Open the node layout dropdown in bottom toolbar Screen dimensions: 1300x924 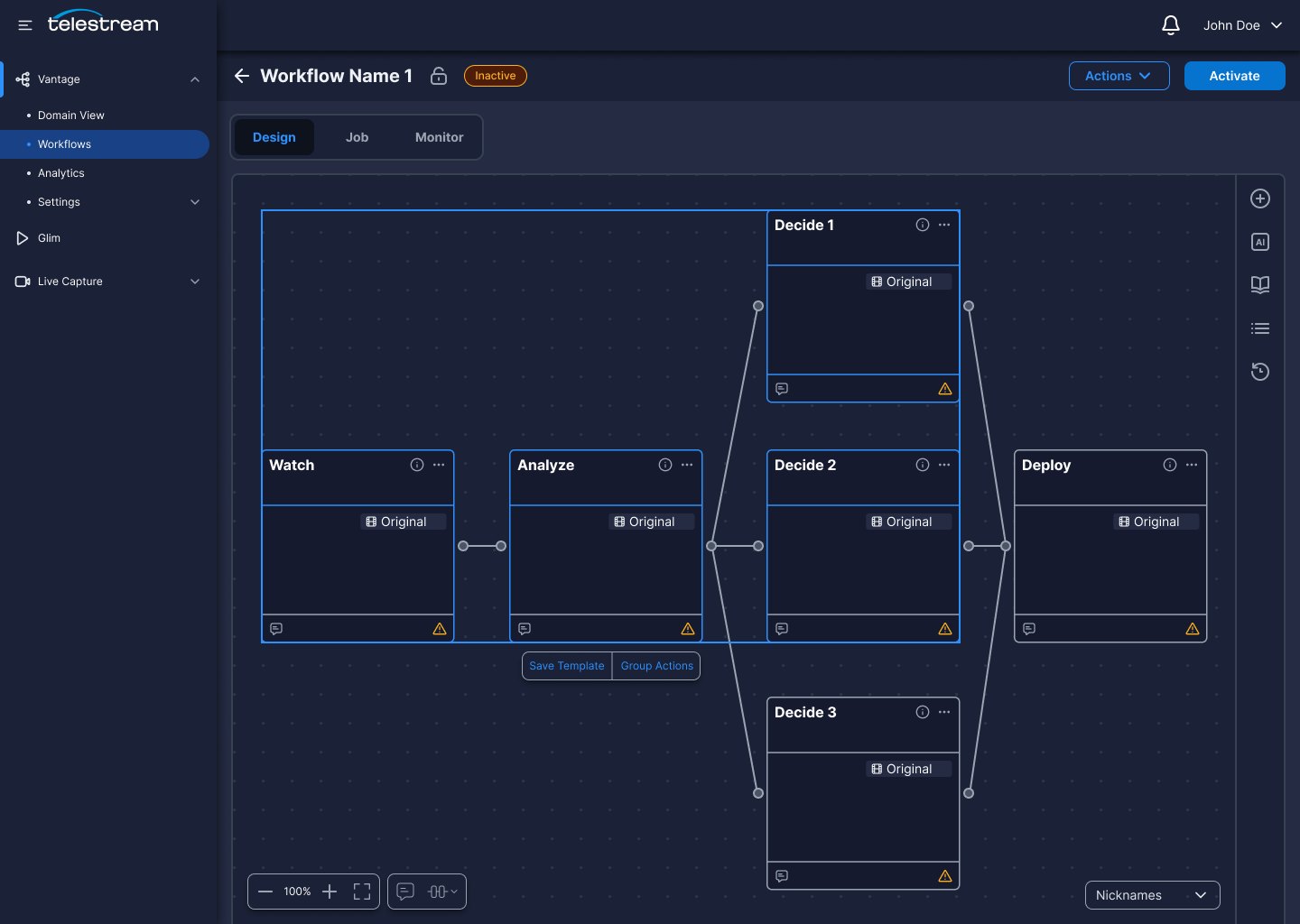[x=442, y=892]
